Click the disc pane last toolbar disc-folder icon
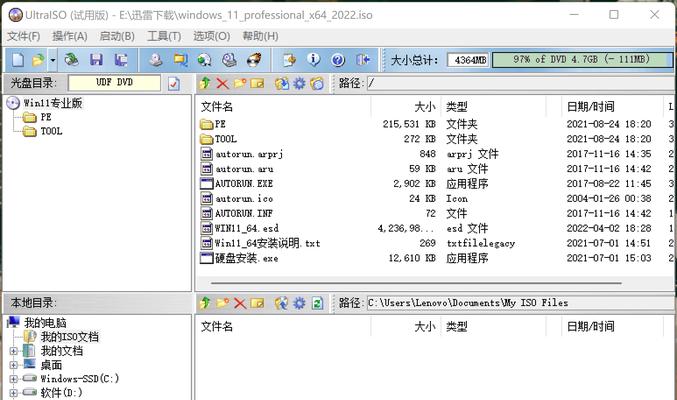Screen dimensions: 677x400 (x=317, y=83)
